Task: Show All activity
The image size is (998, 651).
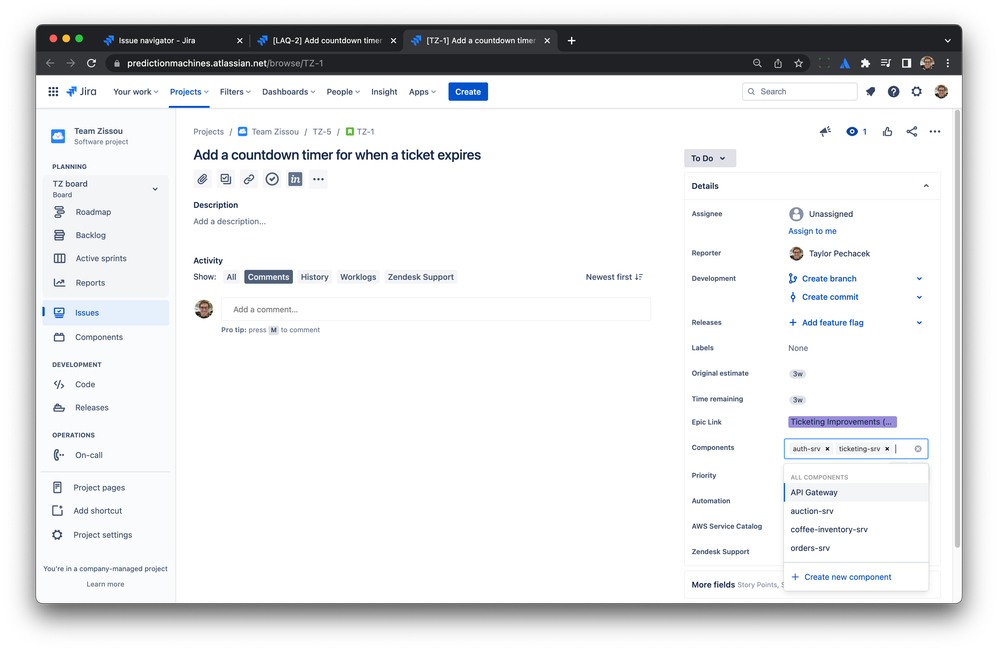Action: click(x=231, y=277)
